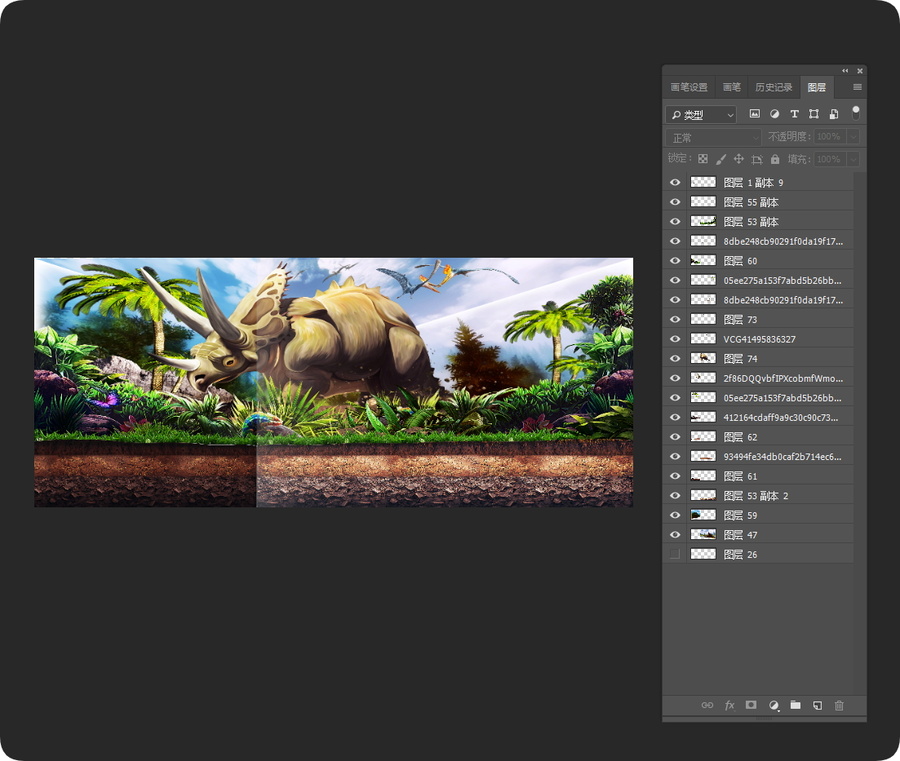Click the lock transparent pixels icon
Screen dimensions: 900x761
[x=703, y=159]
